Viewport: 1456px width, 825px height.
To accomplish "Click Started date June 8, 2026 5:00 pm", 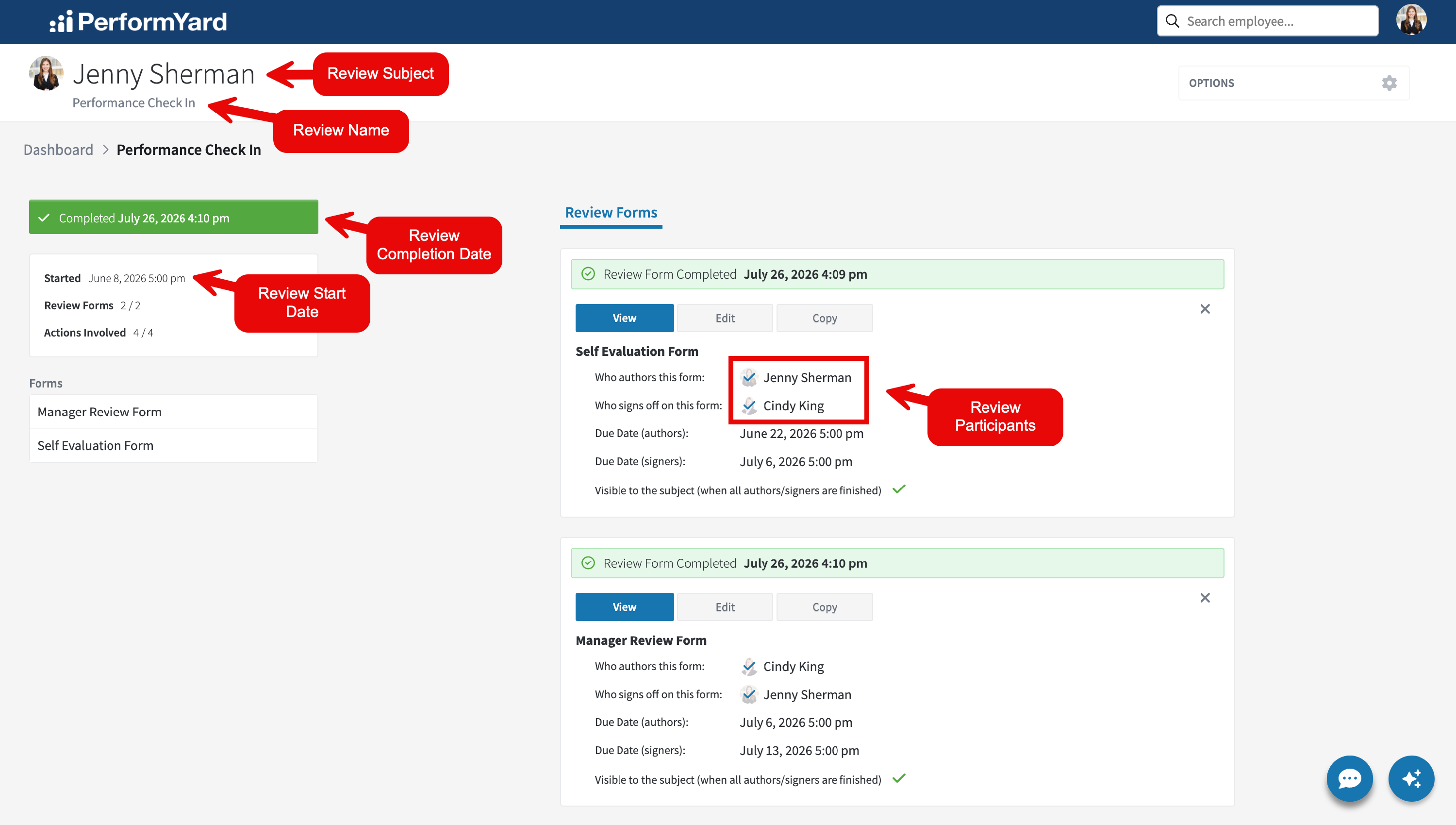I will point(136,278).
